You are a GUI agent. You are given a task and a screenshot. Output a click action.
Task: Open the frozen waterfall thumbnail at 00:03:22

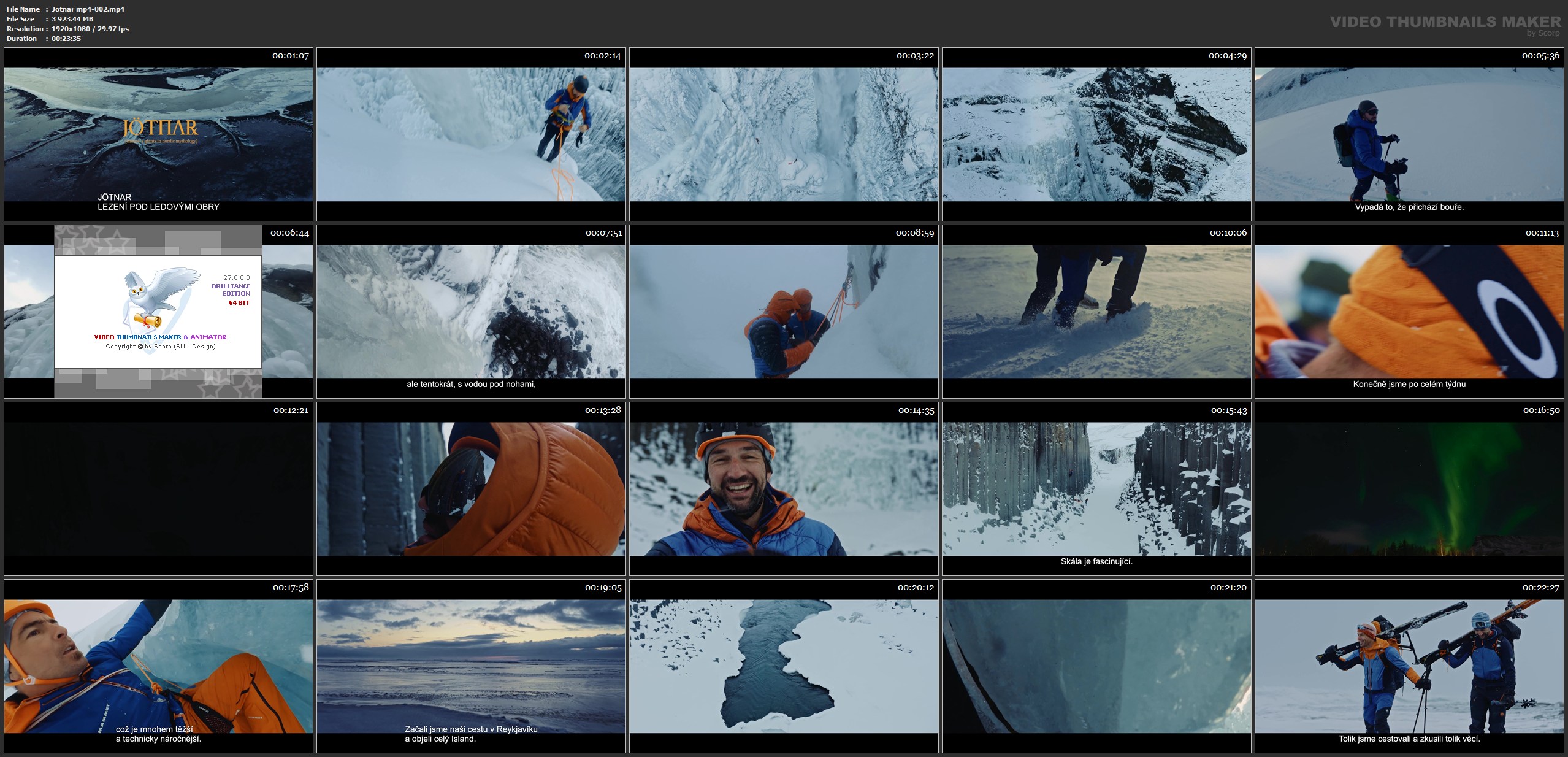(784, 134)
